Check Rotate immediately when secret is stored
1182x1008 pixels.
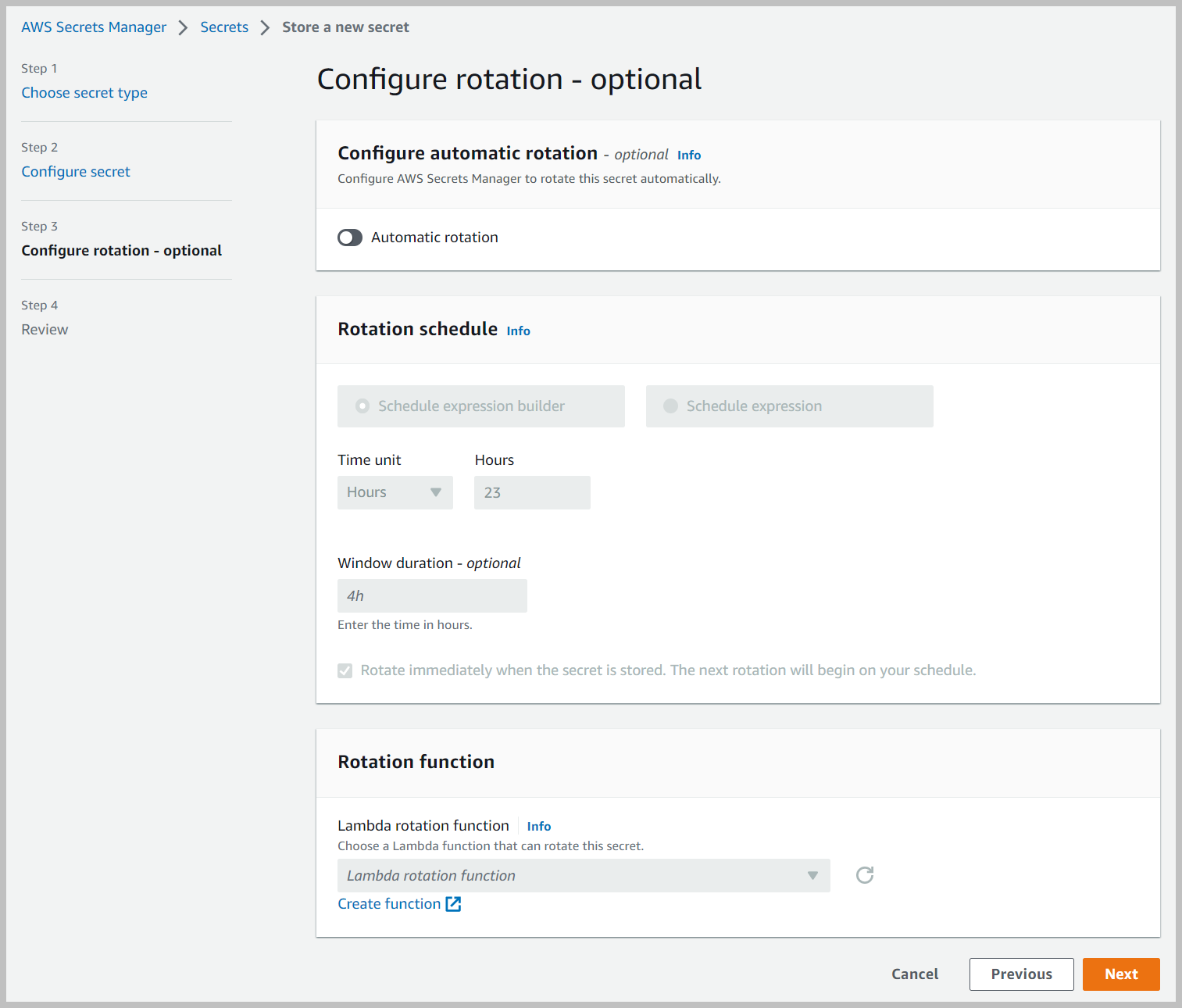345,670
